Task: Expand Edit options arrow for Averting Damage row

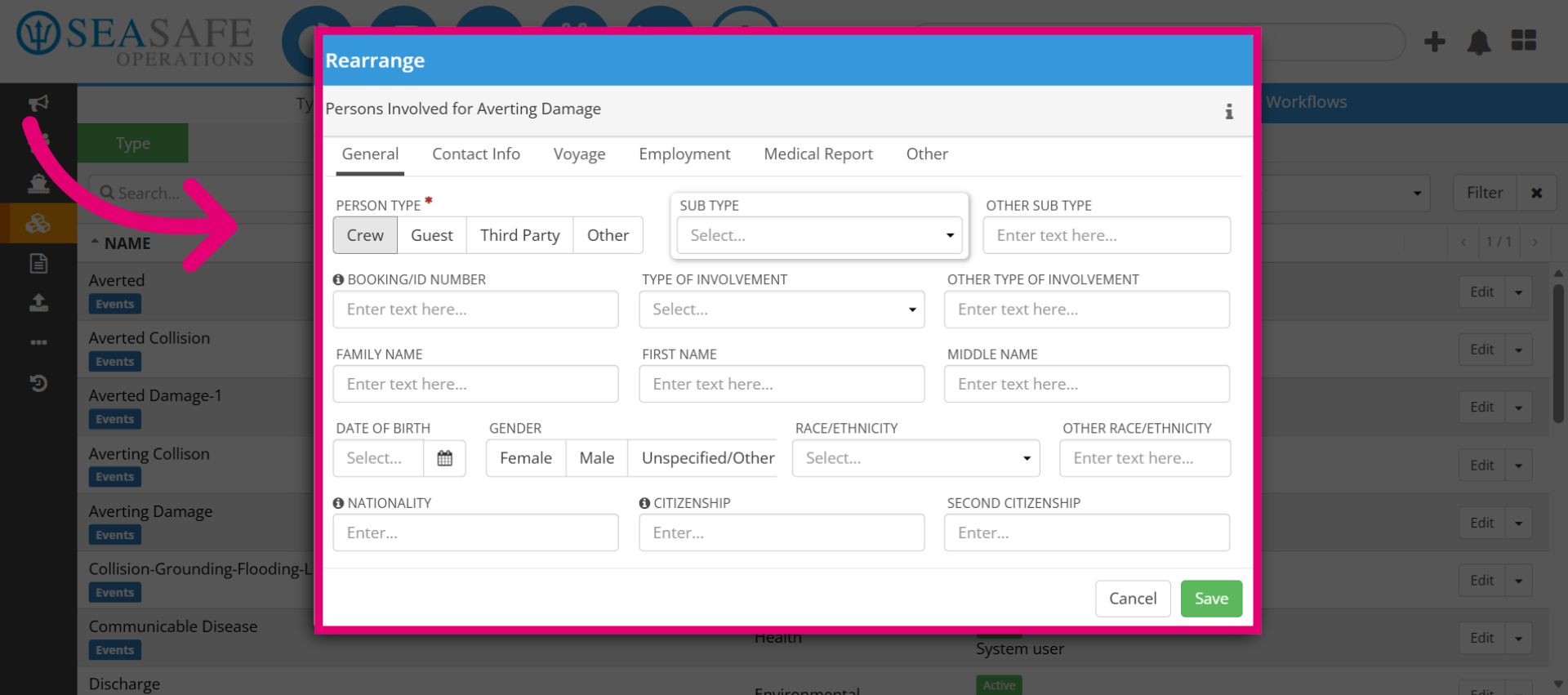Action: pyautogui.click(x=1518, y=523)
